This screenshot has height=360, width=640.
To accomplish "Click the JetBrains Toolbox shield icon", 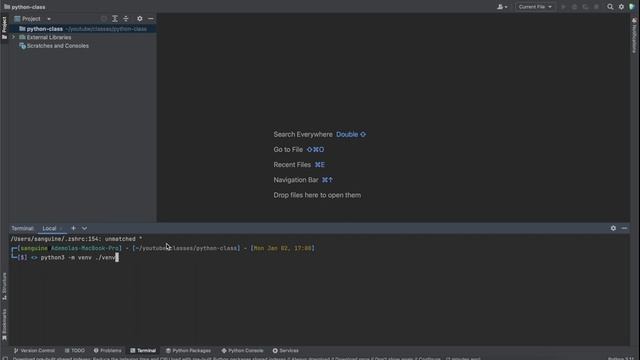I will point(632,7).
